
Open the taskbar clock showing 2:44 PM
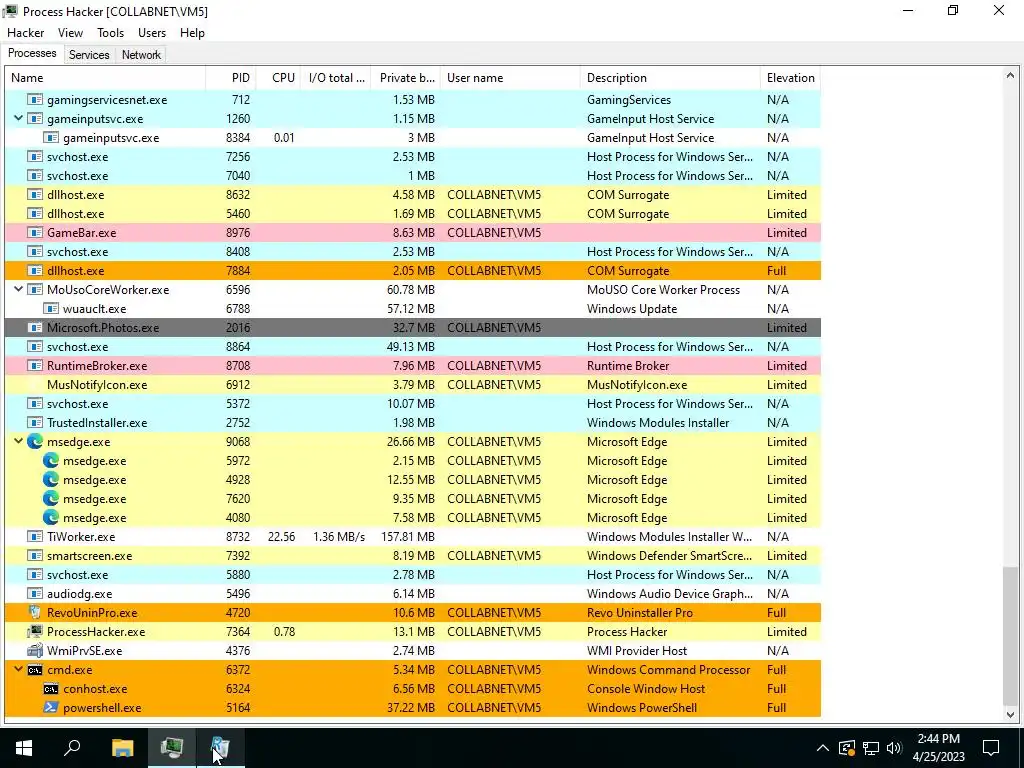pyautogui.click(x=938, y=748)
